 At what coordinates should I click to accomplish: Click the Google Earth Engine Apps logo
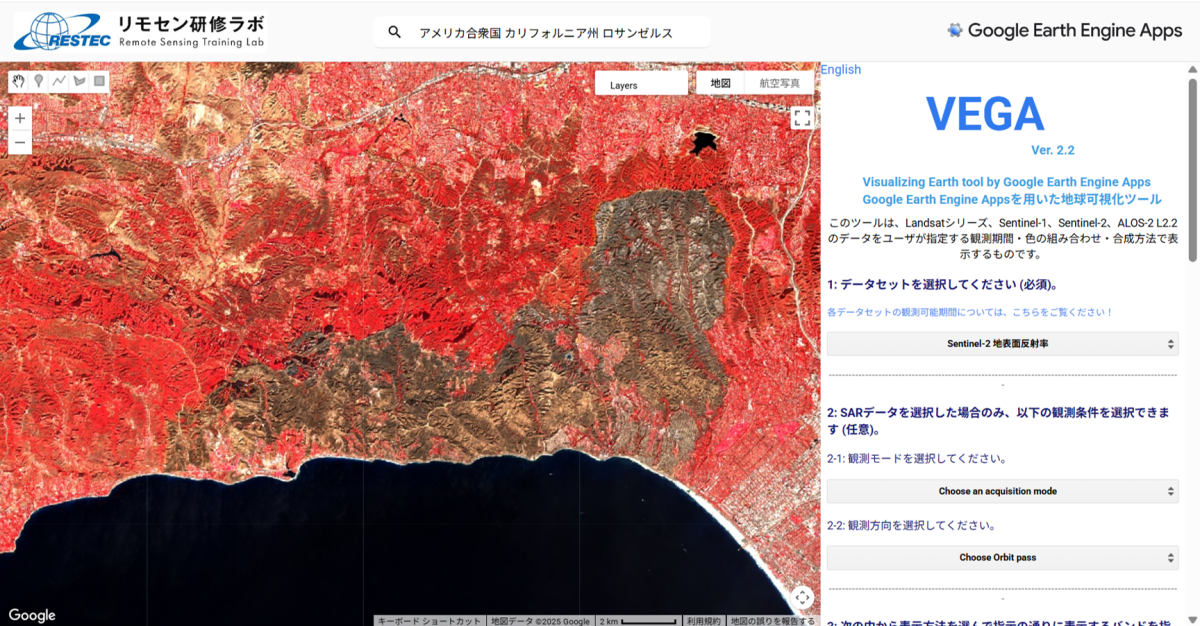point(1065,31)
